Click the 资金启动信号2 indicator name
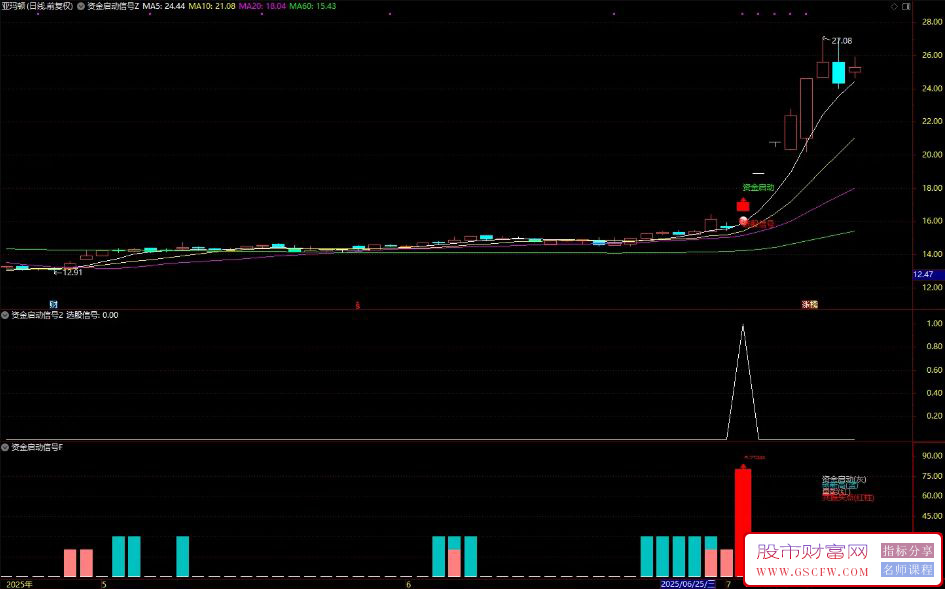Image resolution: width=945 pixels, height=589 pixels. [x=37, y=315]
